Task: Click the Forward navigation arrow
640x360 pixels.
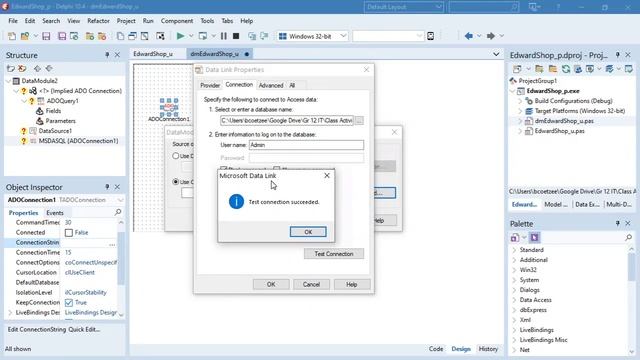Action: (491, 36)
